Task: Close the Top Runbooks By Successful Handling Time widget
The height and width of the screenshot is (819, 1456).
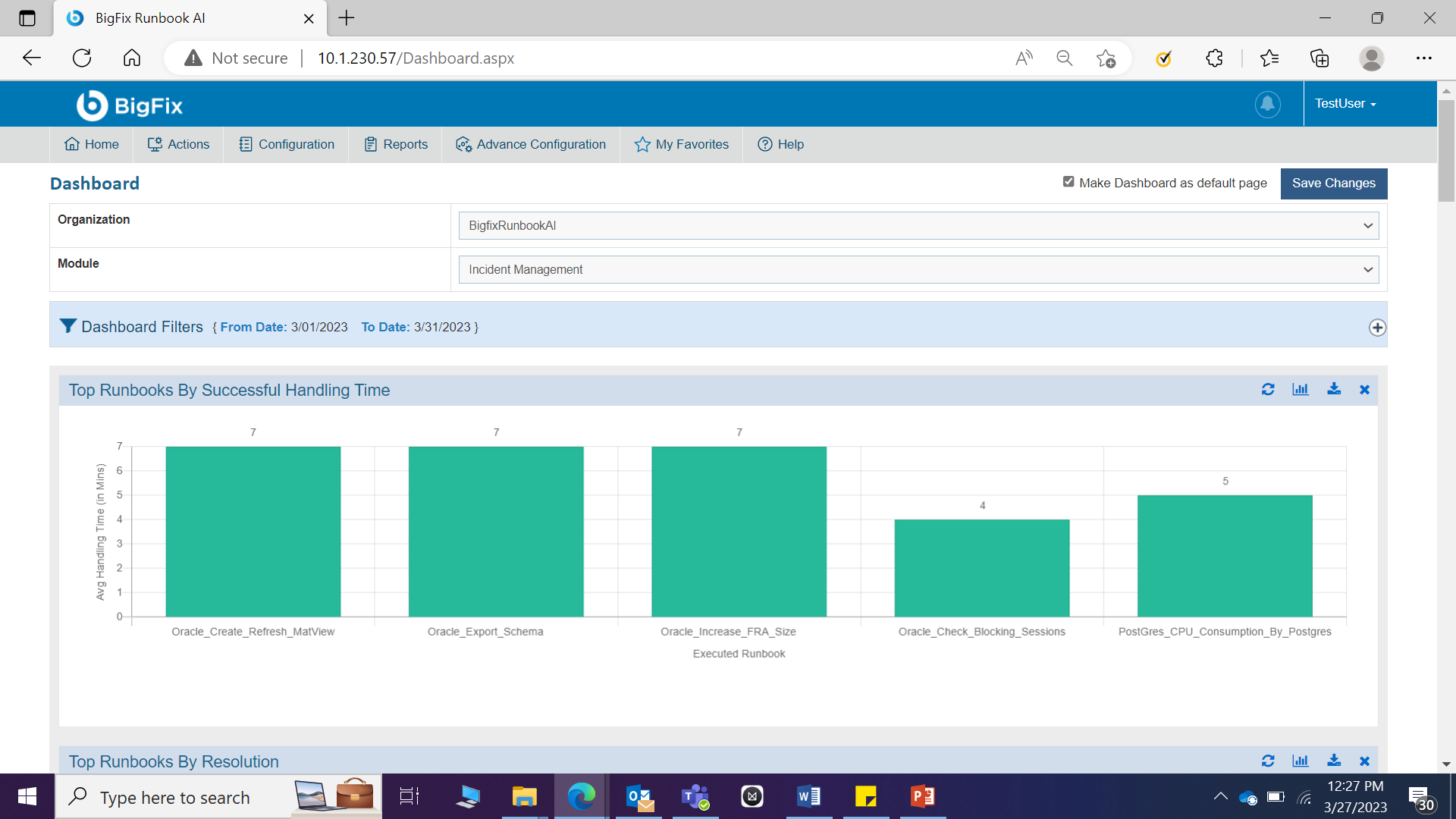Action: [1364, 390]
